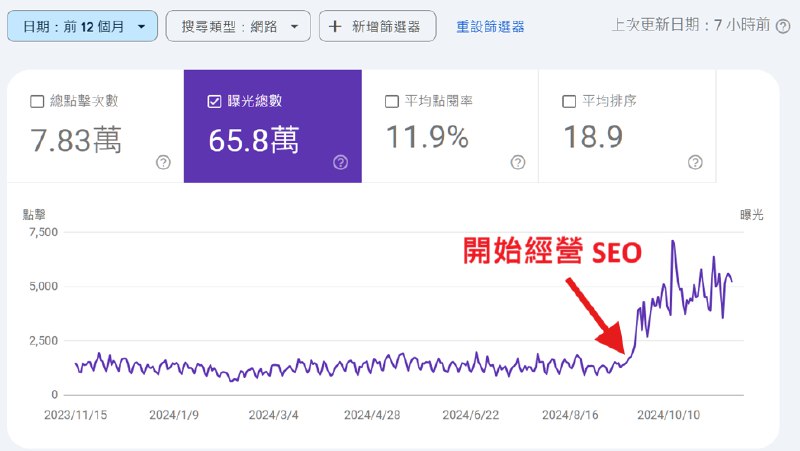
Task: Reset filters via 重設篩選器 link
Action: 490,27
